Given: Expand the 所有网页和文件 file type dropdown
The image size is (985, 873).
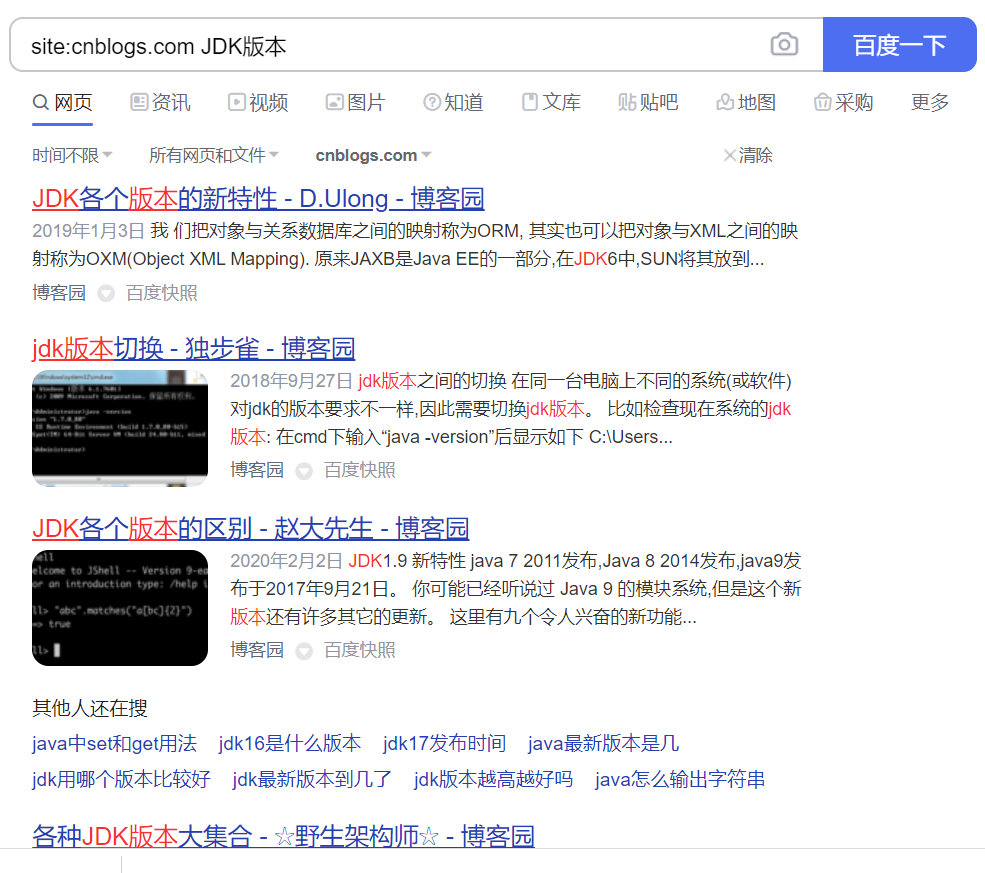Looking at the screenshot, I should pyautogui.click(x=214, y=155).
